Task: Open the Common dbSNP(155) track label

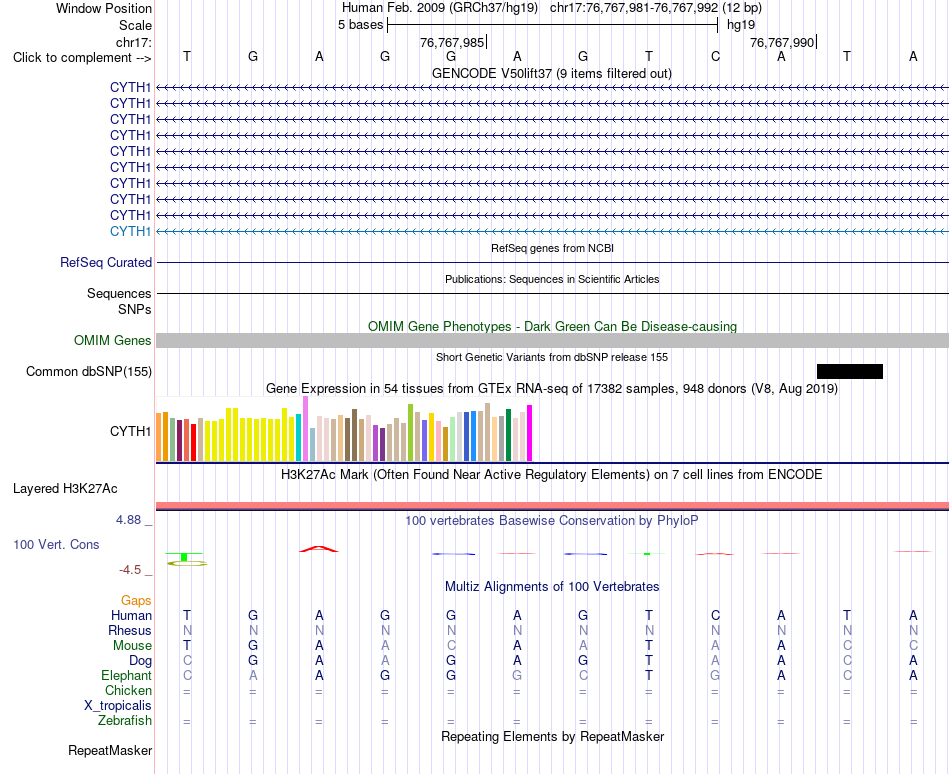Action: [89, 371]
